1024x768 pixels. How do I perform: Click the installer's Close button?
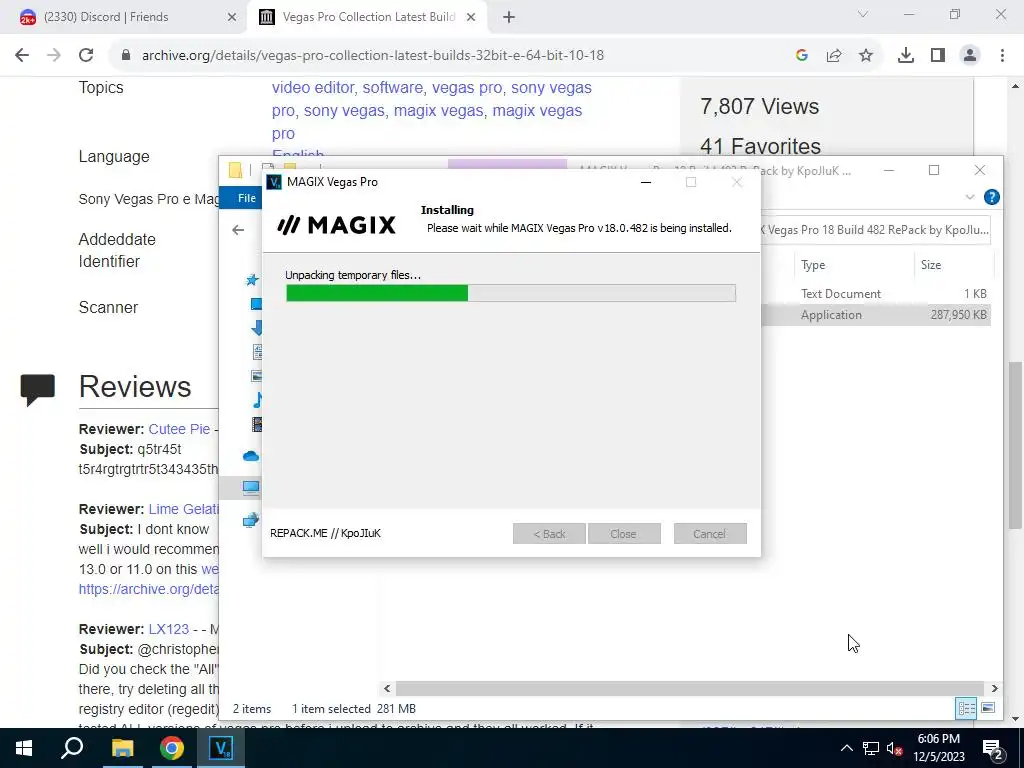click(624, 534)
